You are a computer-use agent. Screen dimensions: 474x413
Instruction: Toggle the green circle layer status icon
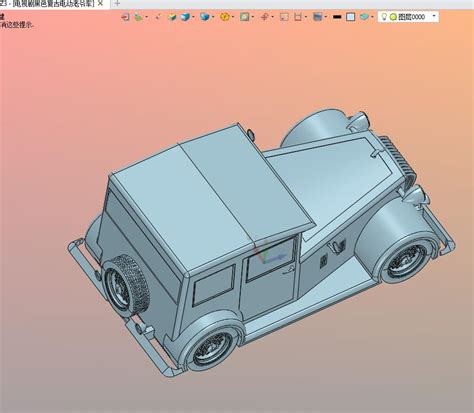tap(393, 17)
